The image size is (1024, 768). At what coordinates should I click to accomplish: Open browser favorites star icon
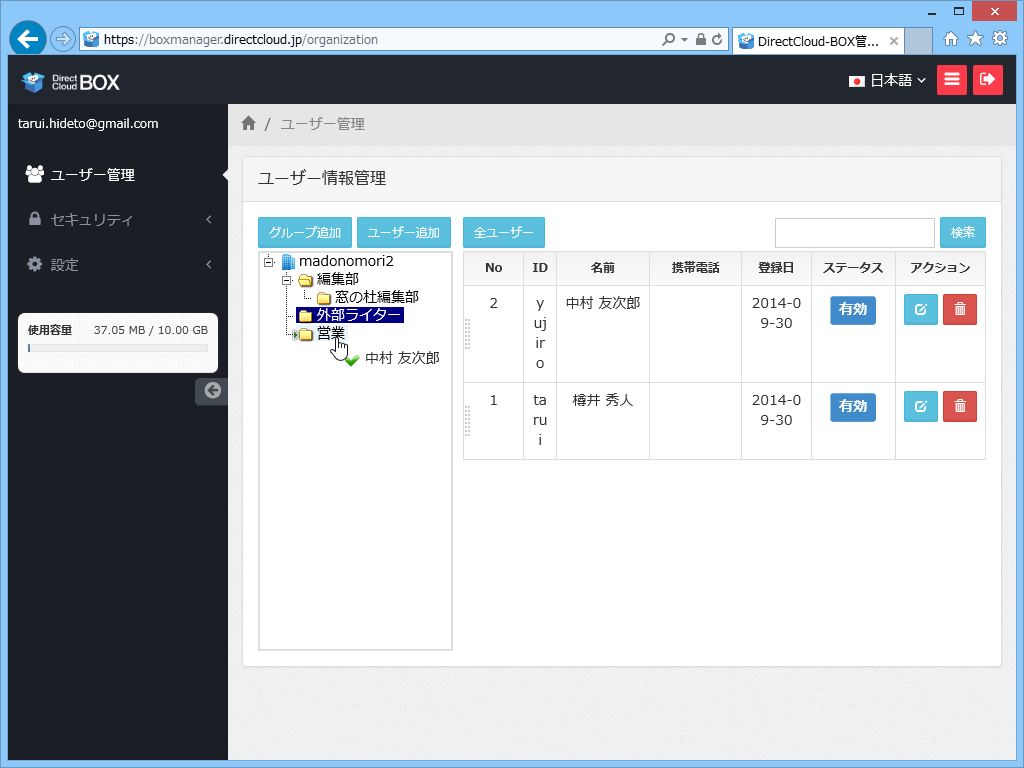[x=975, y=39]
